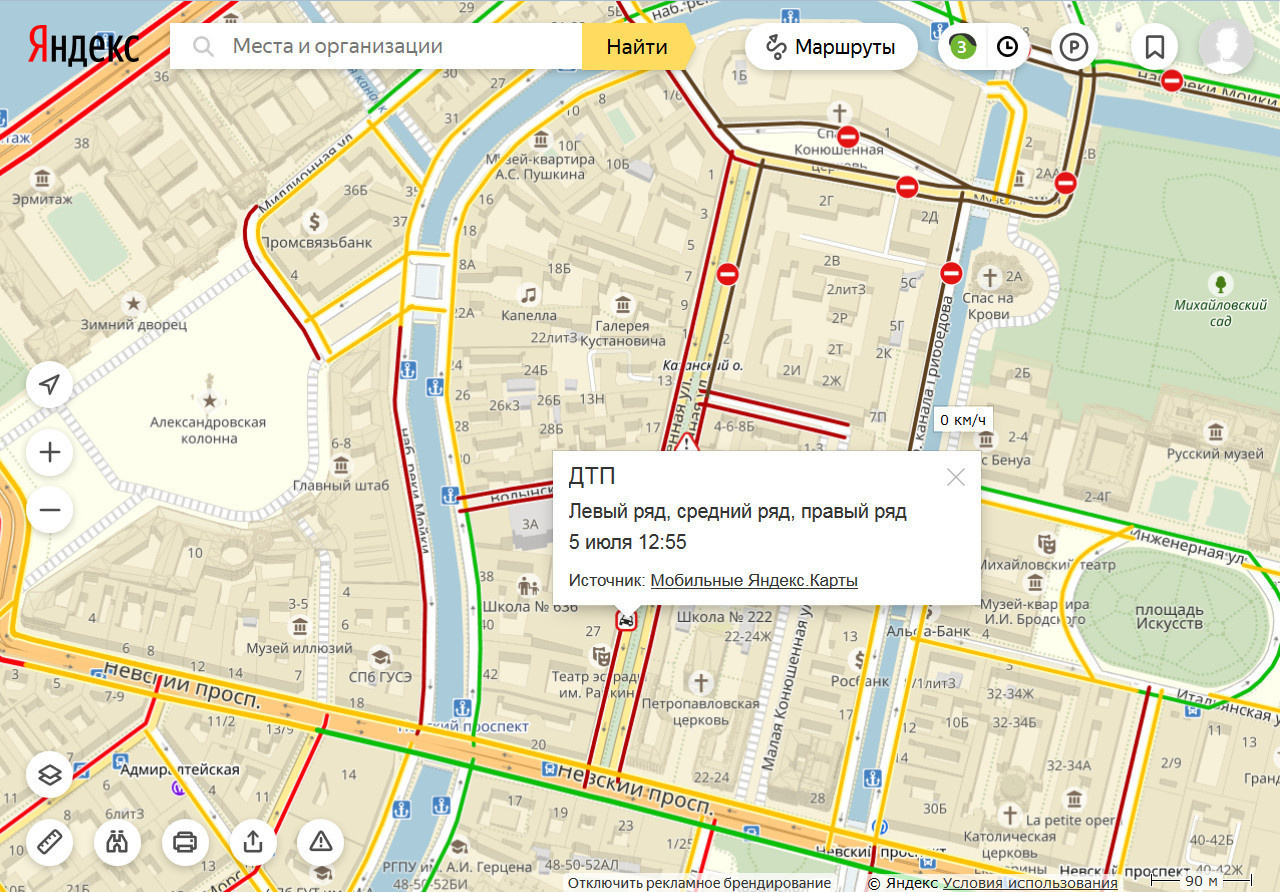Screen dimensions: 1280x892
Task: Select the Петропавловская церковь marker
Action: (702, 682)
